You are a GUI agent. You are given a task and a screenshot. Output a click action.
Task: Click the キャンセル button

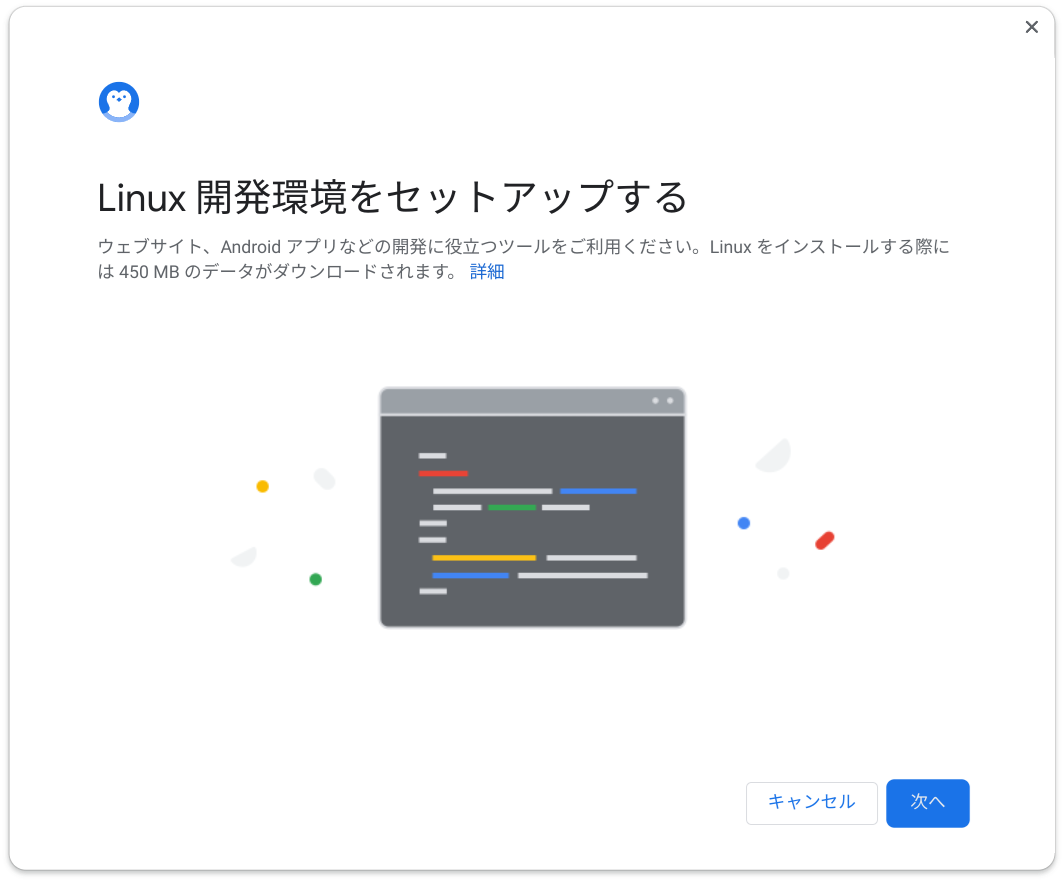tap(812, 803)
